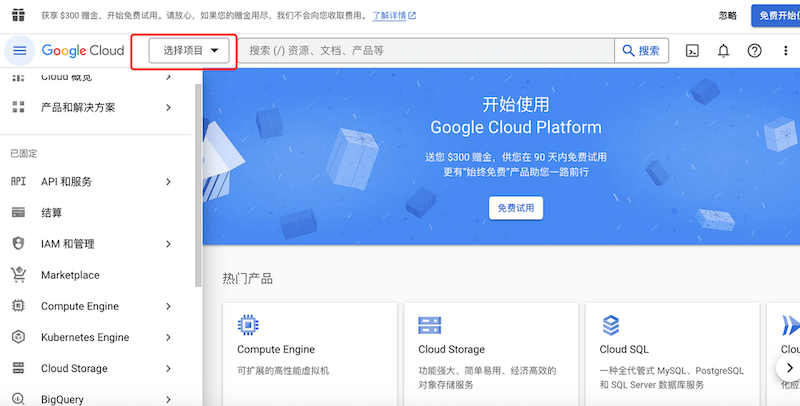800x406 pixels.
Task: Click the Kubernetes Engine sidebar icon
Action: (x=18, y=338)
